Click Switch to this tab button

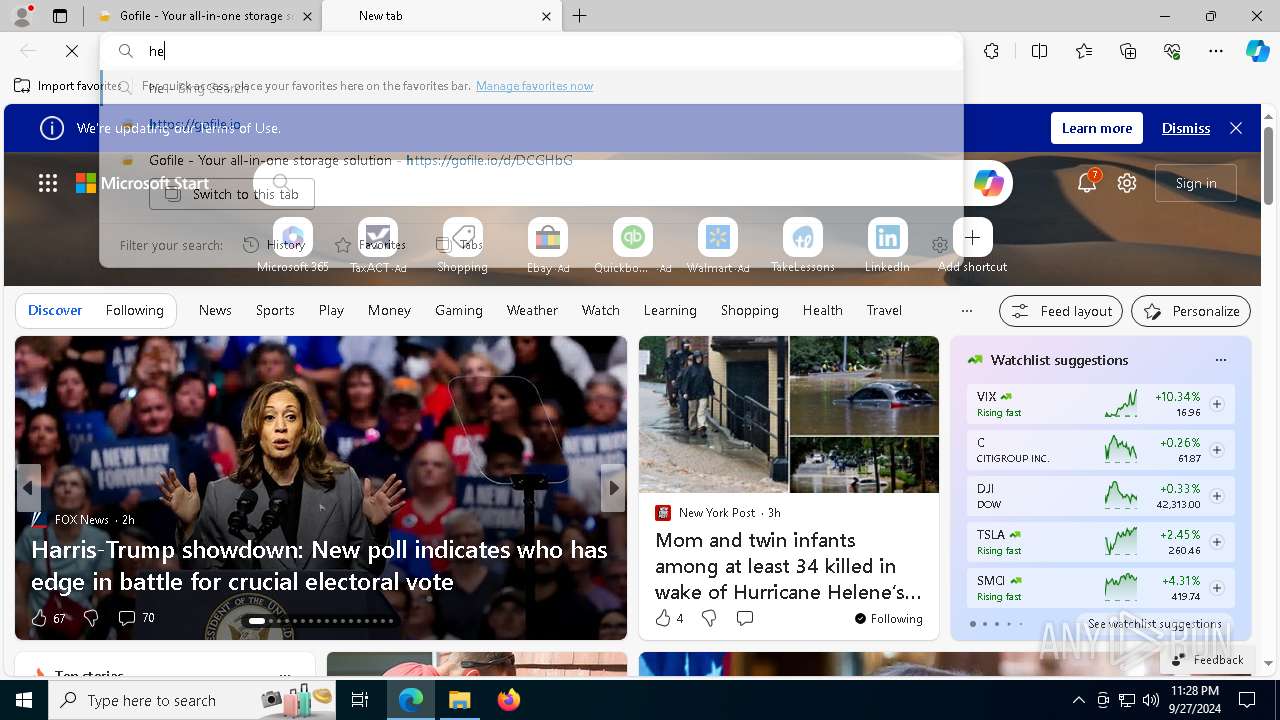pos(232,194)
